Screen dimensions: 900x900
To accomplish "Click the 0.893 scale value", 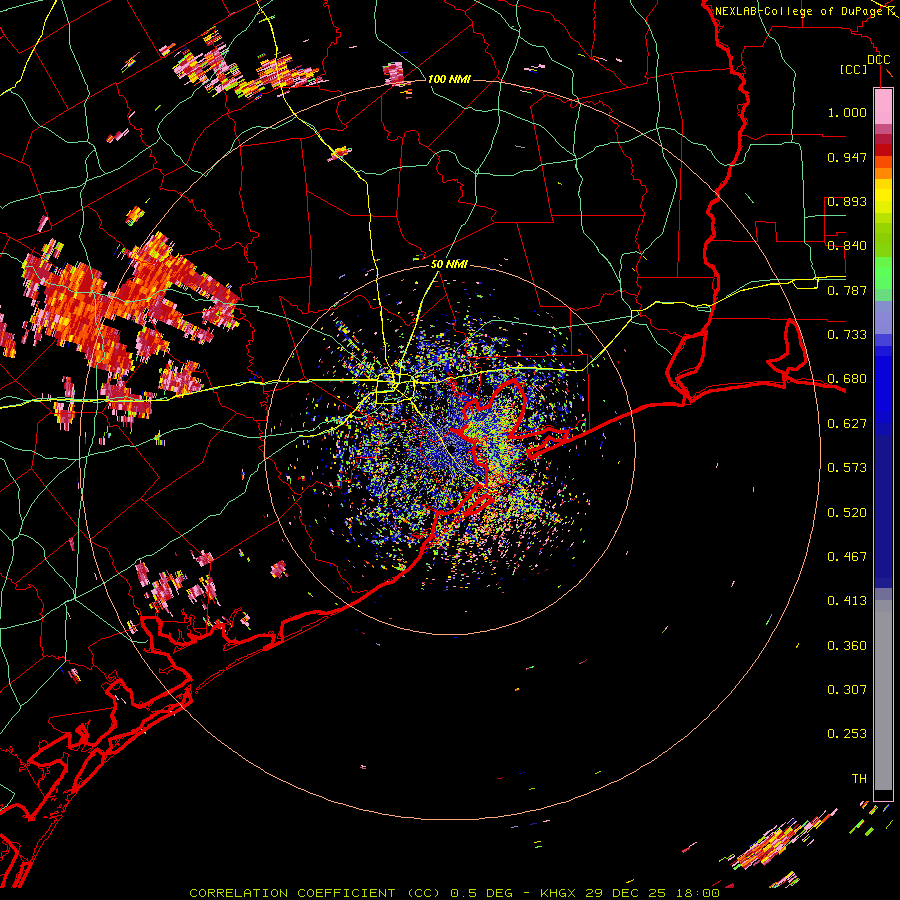I will click(847, 201).
